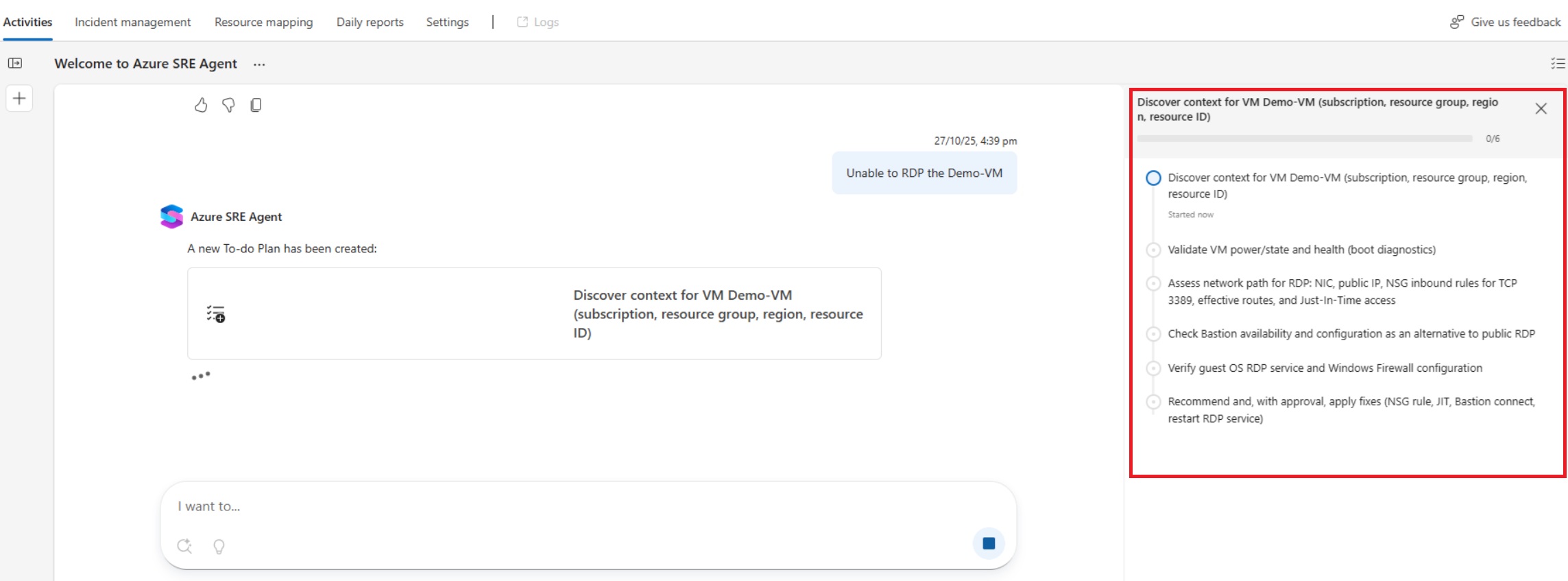Click the 'Recommend and, with approval, apply fixes' text

pyautogui.click(x=1351, y=410)
